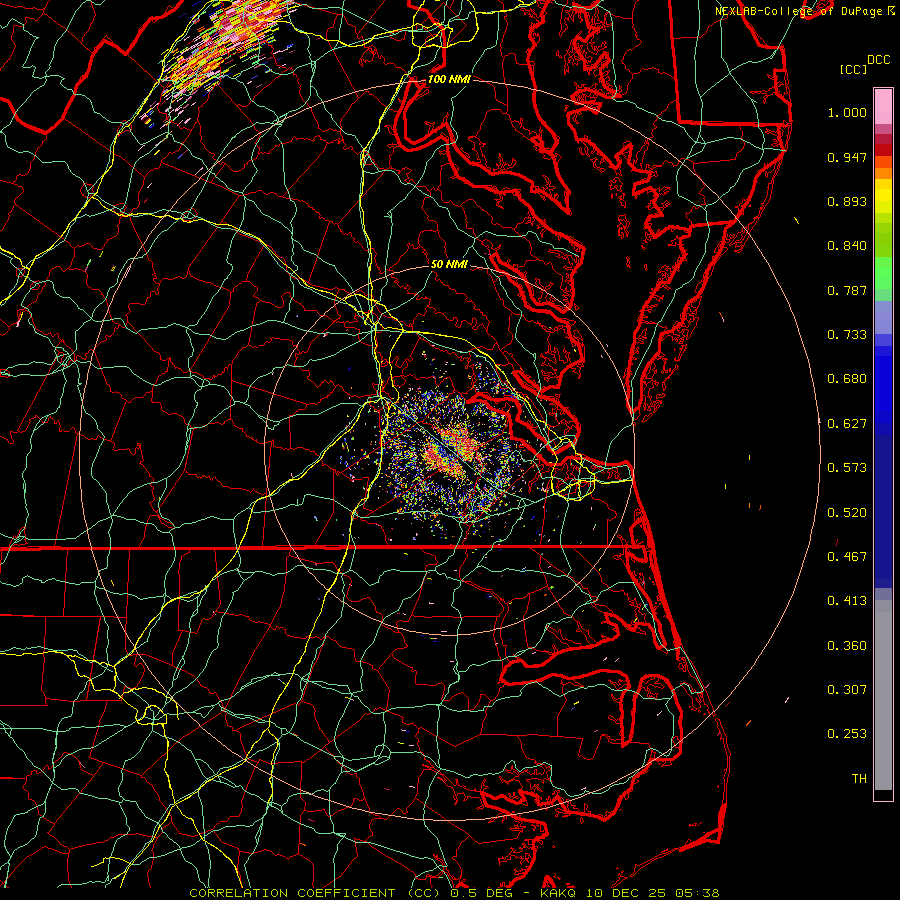Click the 0.520 scale value
The width and height of the screenshot is (900, 900).
tap(847, 513)
